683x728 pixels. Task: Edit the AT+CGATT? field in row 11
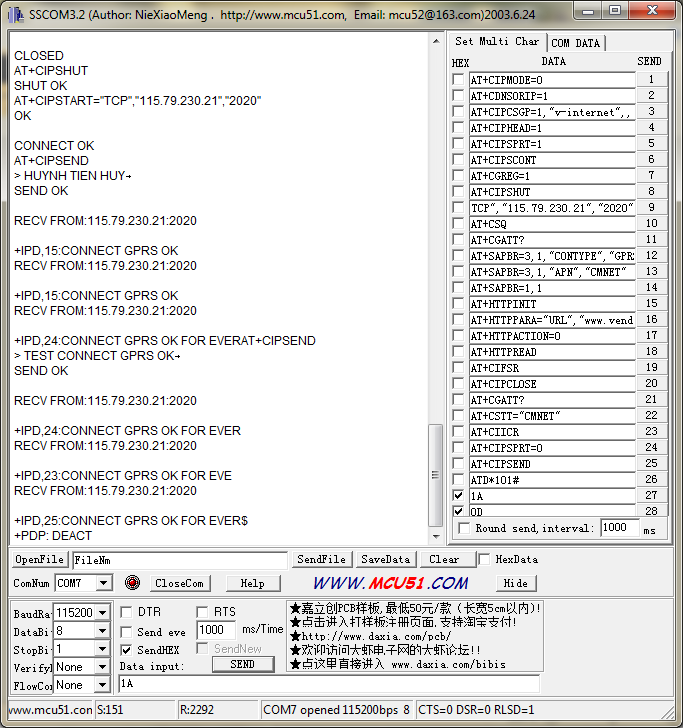[552, 240]
